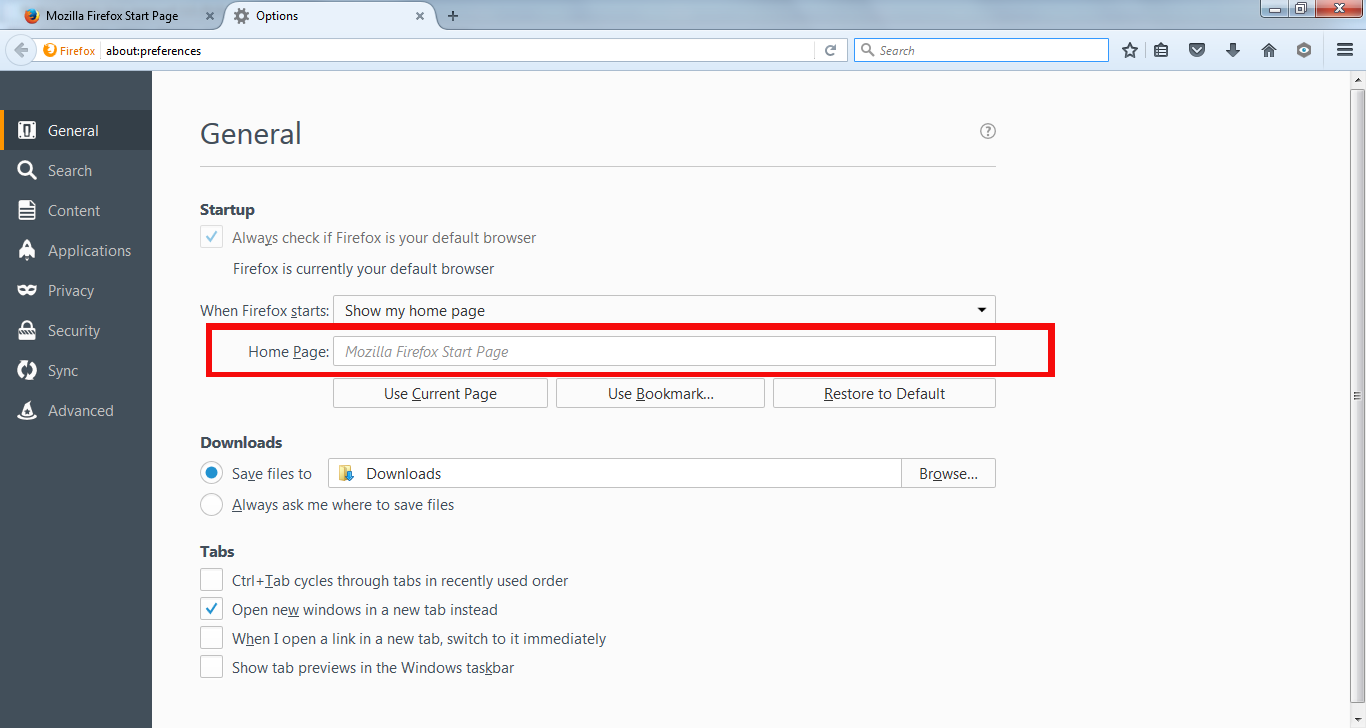The width and height of the screenshot is (1366, 728).
Task: Switch to the Mozilla Firefox Start Page tab
Action: pos(112,16)
